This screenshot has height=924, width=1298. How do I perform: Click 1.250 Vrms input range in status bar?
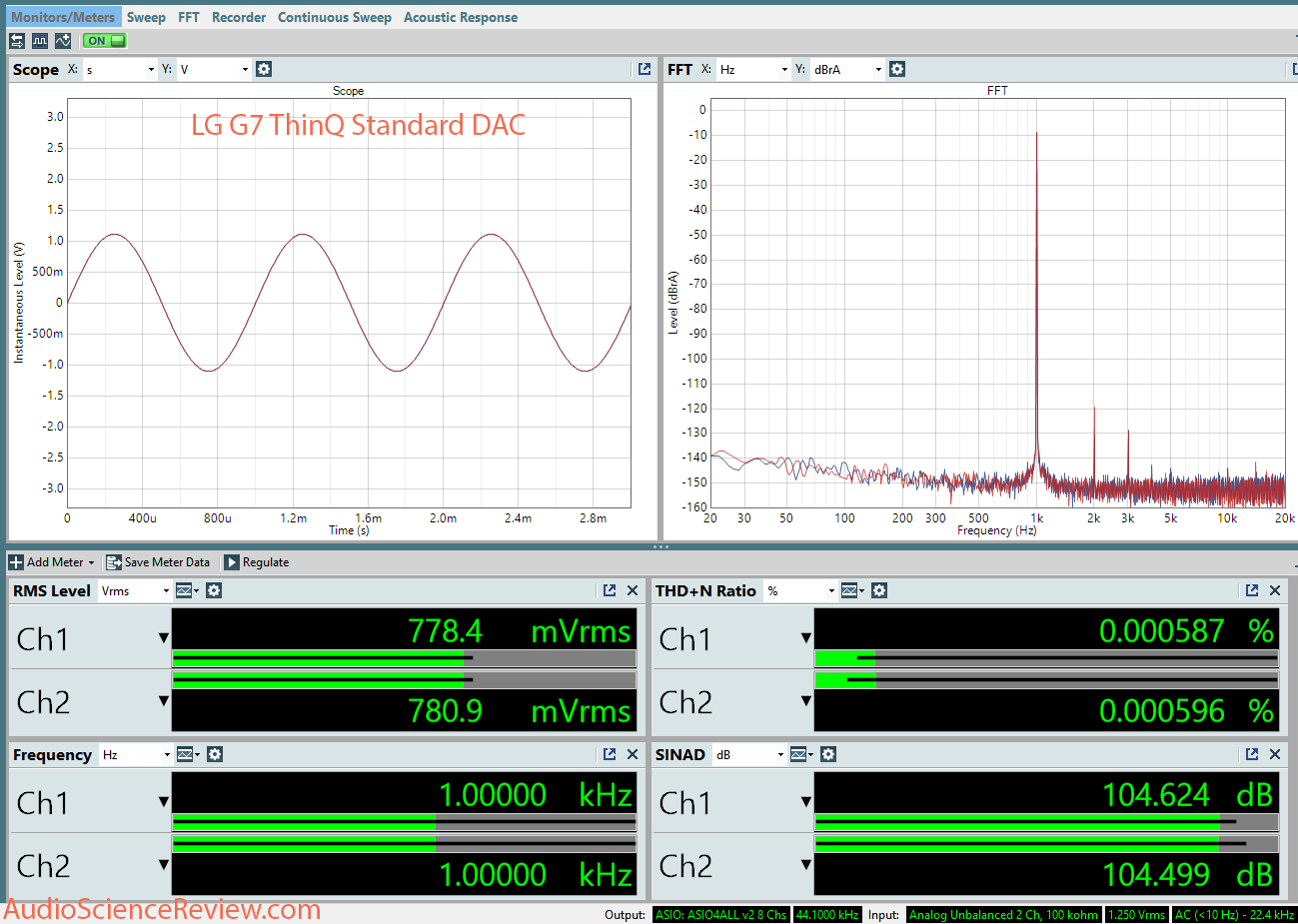click(1137, 914)
